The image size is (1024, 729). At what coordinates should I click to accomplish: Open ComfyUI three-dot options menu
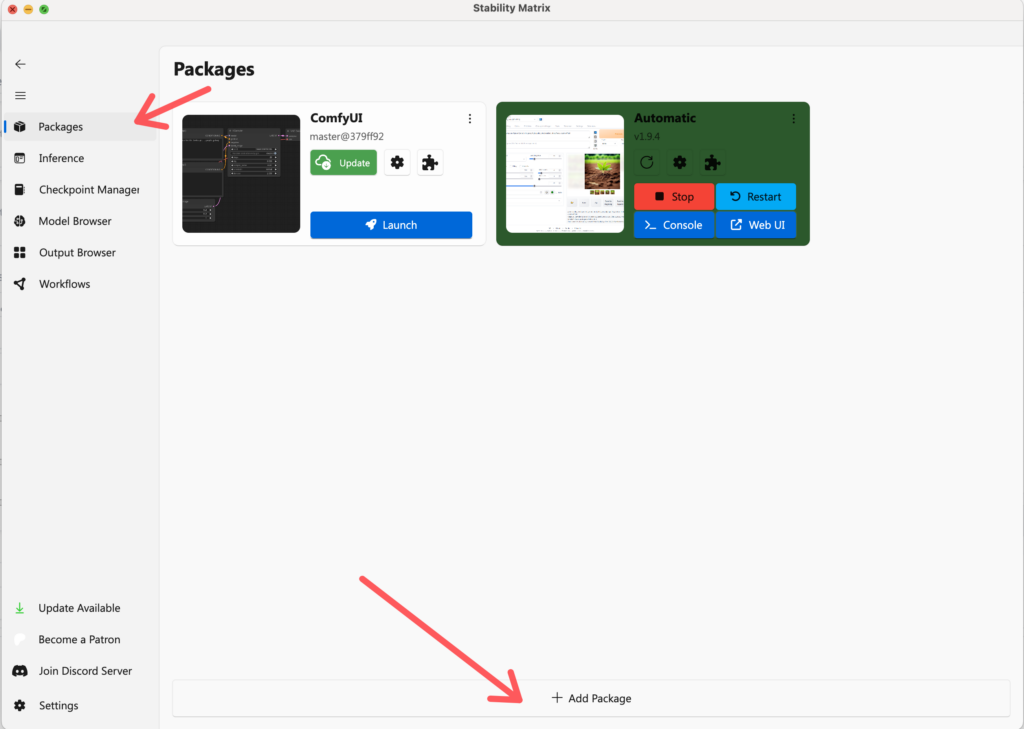pos(470,119)
